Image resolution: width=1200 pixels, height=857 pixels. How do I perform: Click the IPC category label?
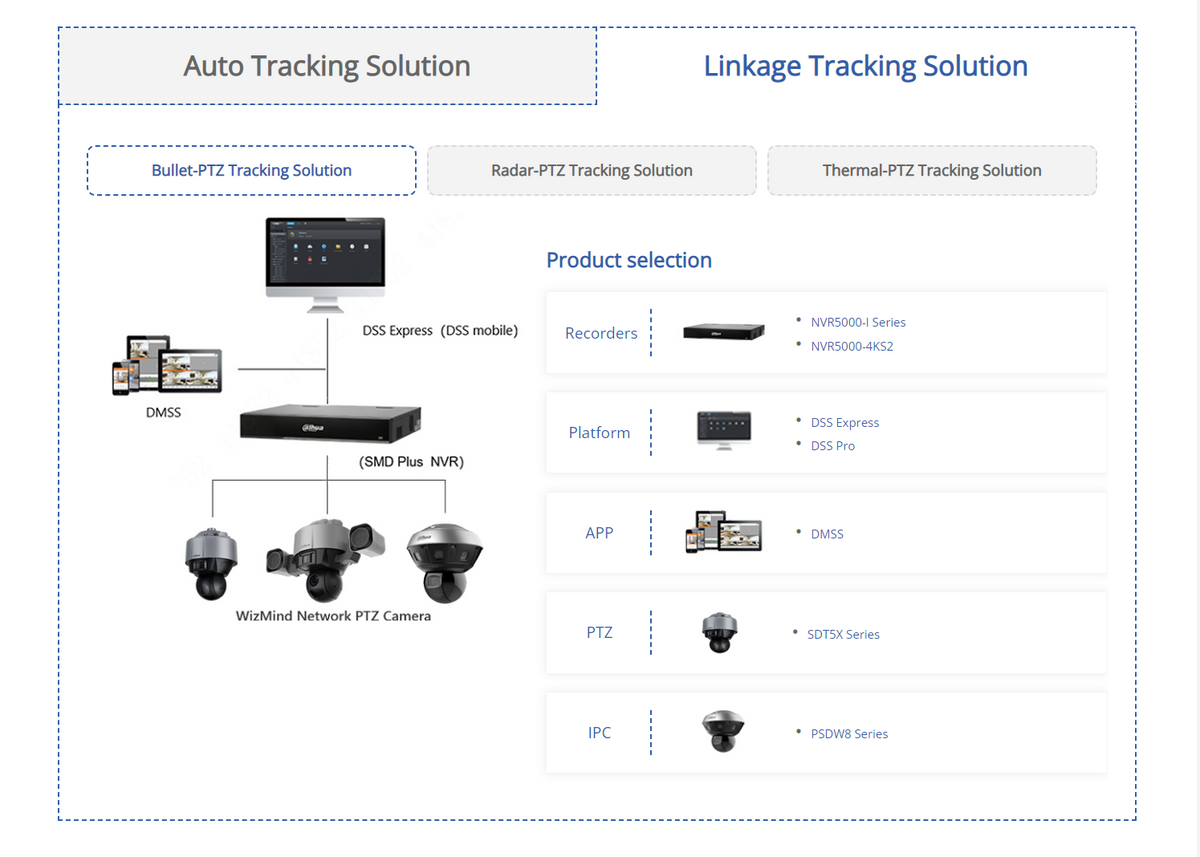click(x=599, y=733)
